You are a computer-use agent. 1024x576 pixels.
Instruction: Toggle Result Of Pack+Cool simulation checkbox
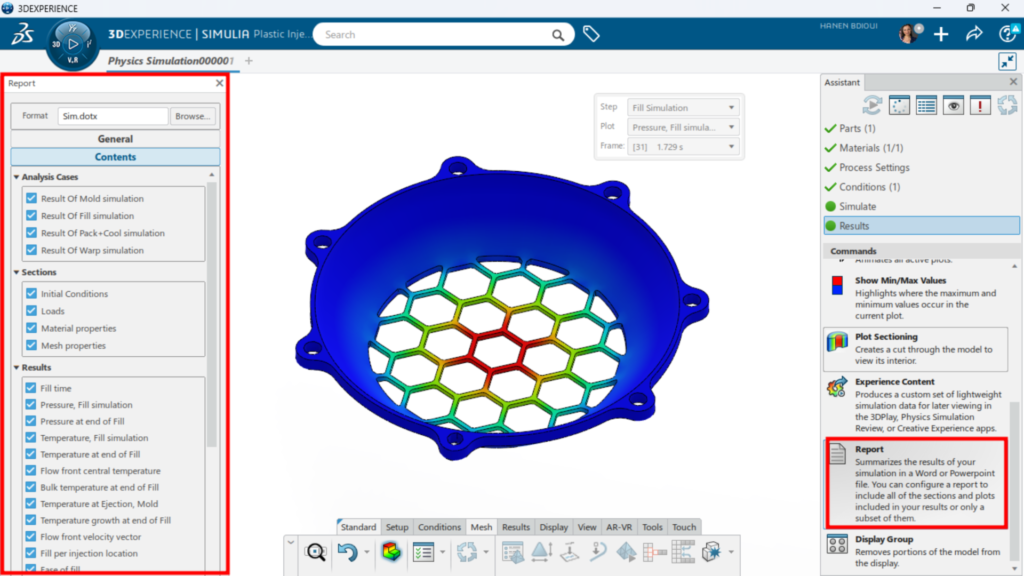tap(31, 233)
